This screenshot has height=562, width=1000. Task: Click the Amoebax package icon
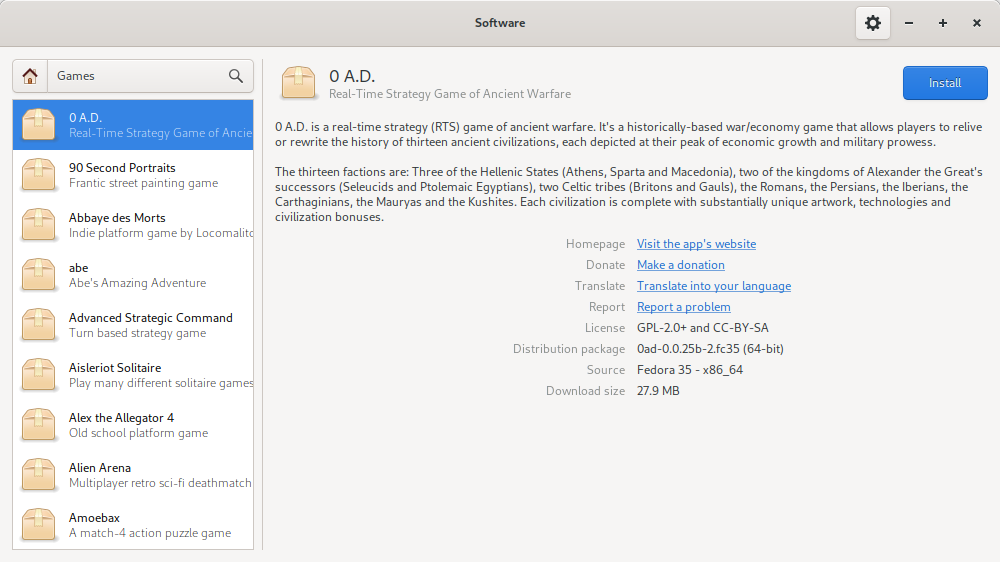point(38,524)
